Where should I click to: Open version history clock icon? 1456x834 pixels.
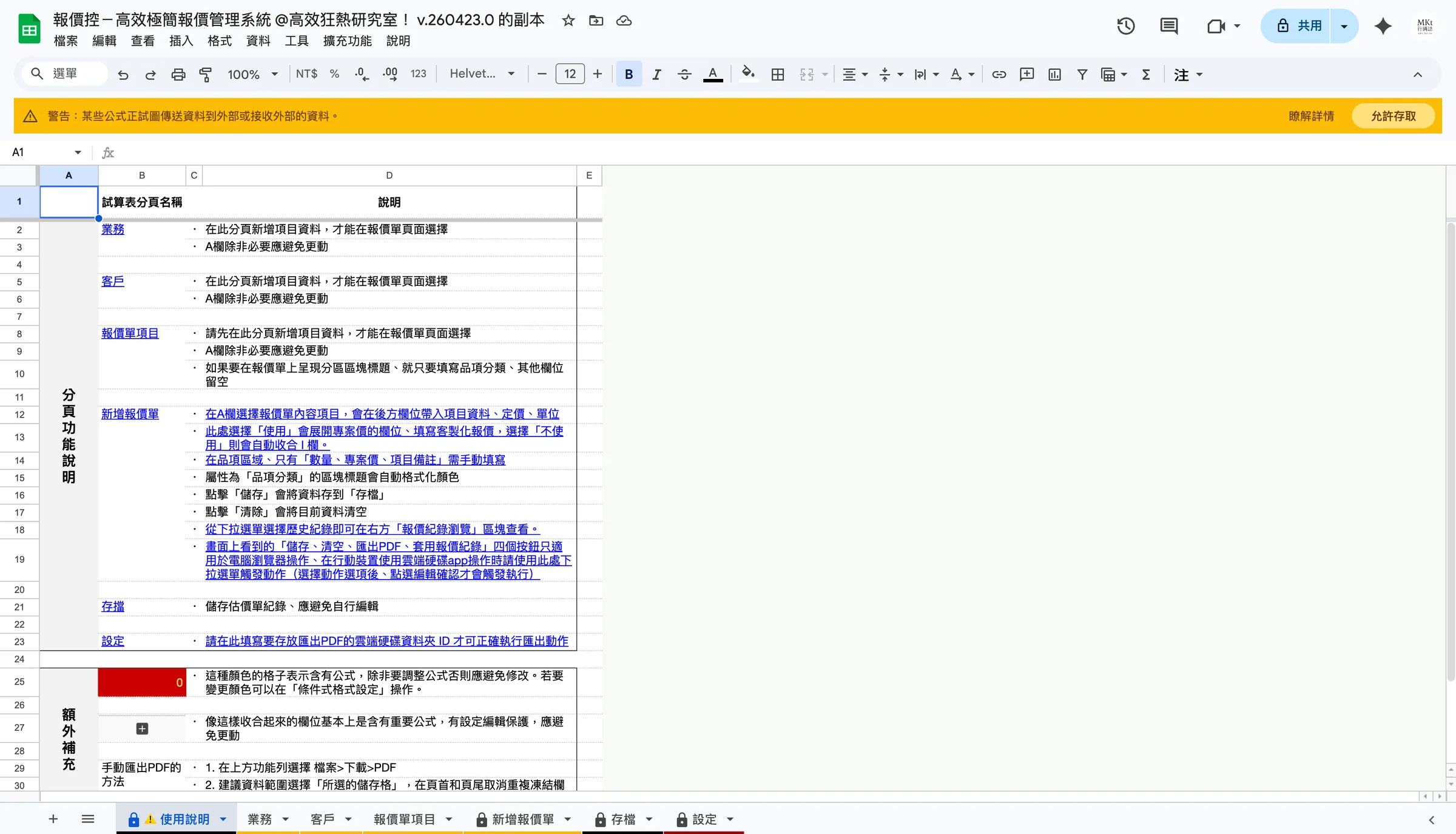[1126, 26]
